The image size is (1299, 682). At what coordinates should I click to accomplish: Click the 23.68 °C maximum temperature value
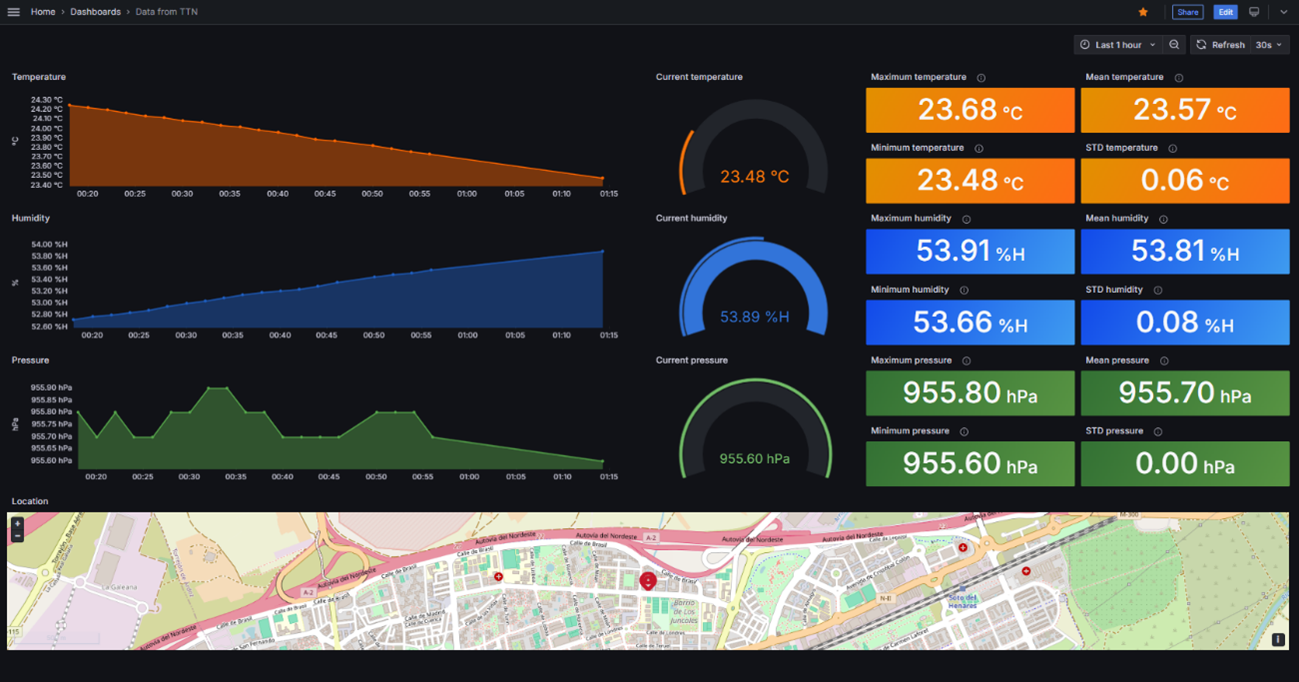click(x=970, y=110)
